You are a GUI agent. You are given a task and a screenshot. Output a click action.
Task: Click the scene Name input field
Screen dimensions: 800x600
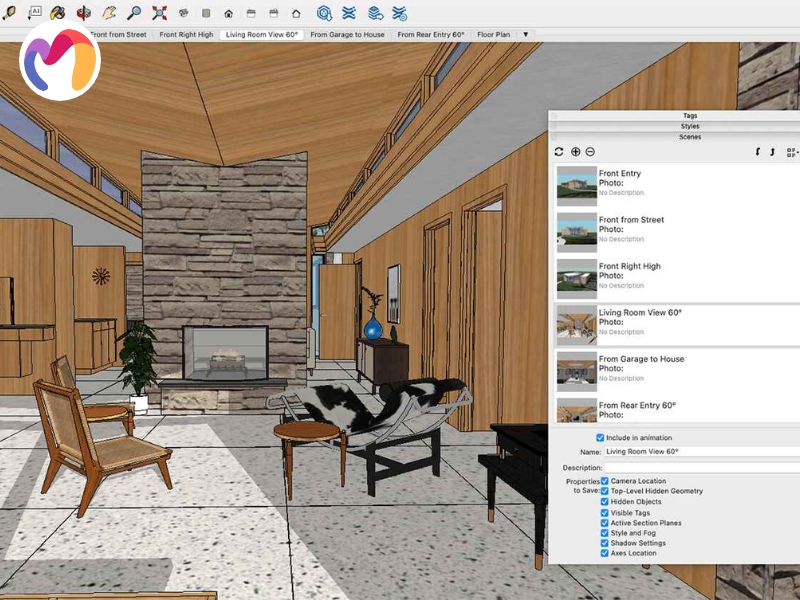point(702,452)
